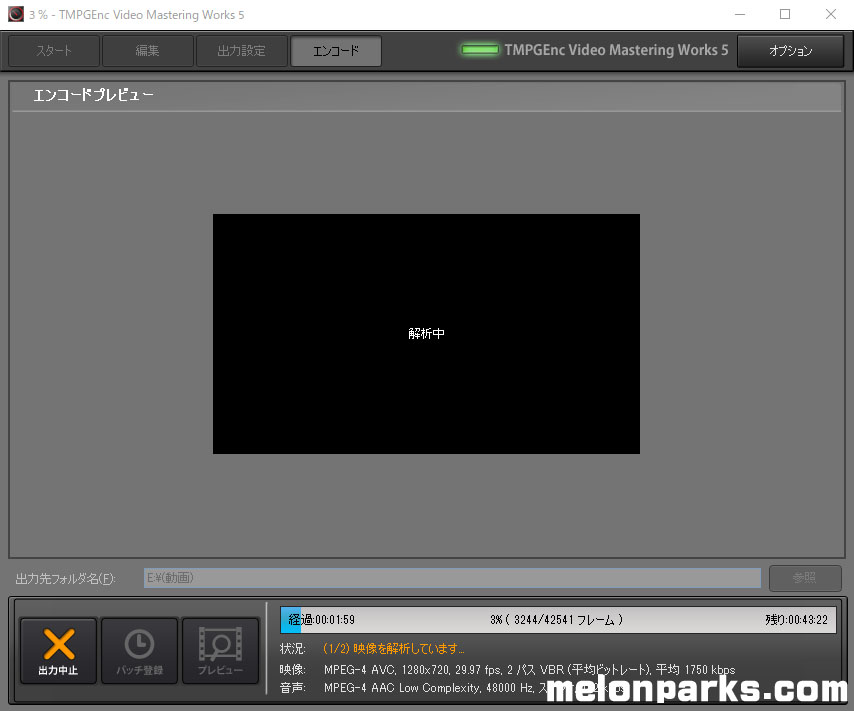Click the output folder path field E:¥(動画)
The height and width of the screenshot is (711, 854).
452,578
